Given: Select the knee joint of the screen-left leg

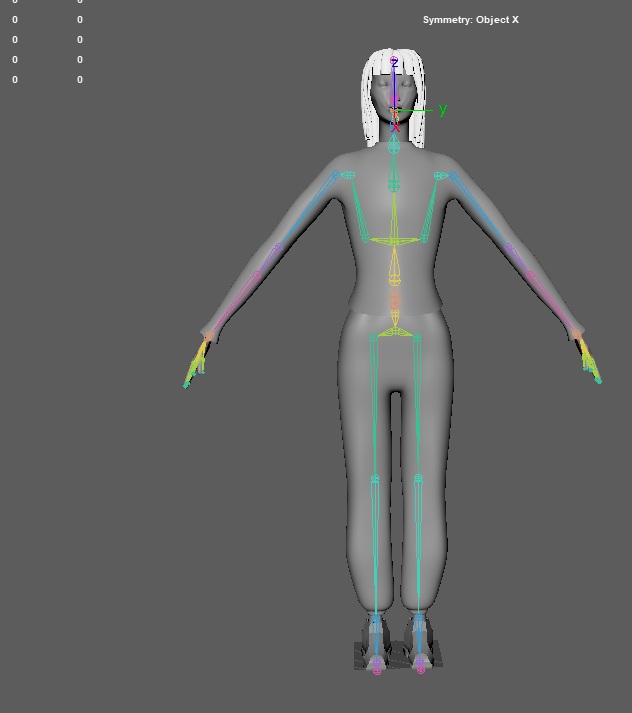Looking at the screenshot, I should (375, 479).
